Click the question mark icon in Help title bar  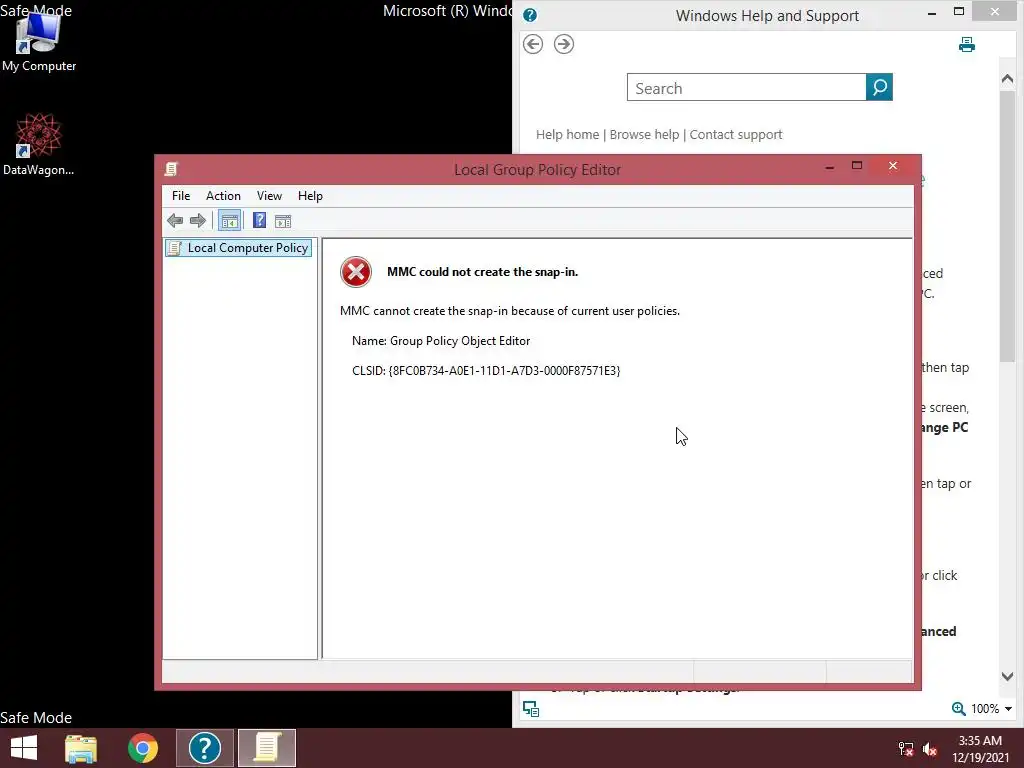coord(530,15)
